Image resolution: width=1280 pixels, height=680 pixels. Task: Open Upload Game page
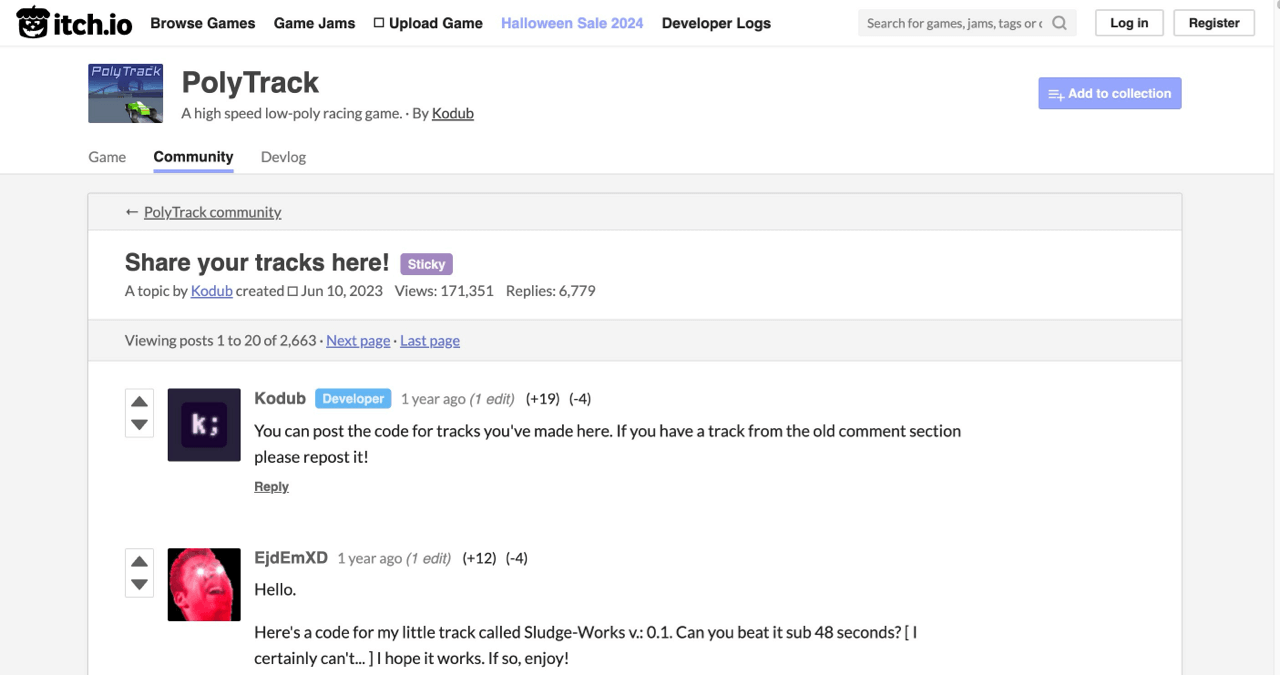tap(428, 23)
